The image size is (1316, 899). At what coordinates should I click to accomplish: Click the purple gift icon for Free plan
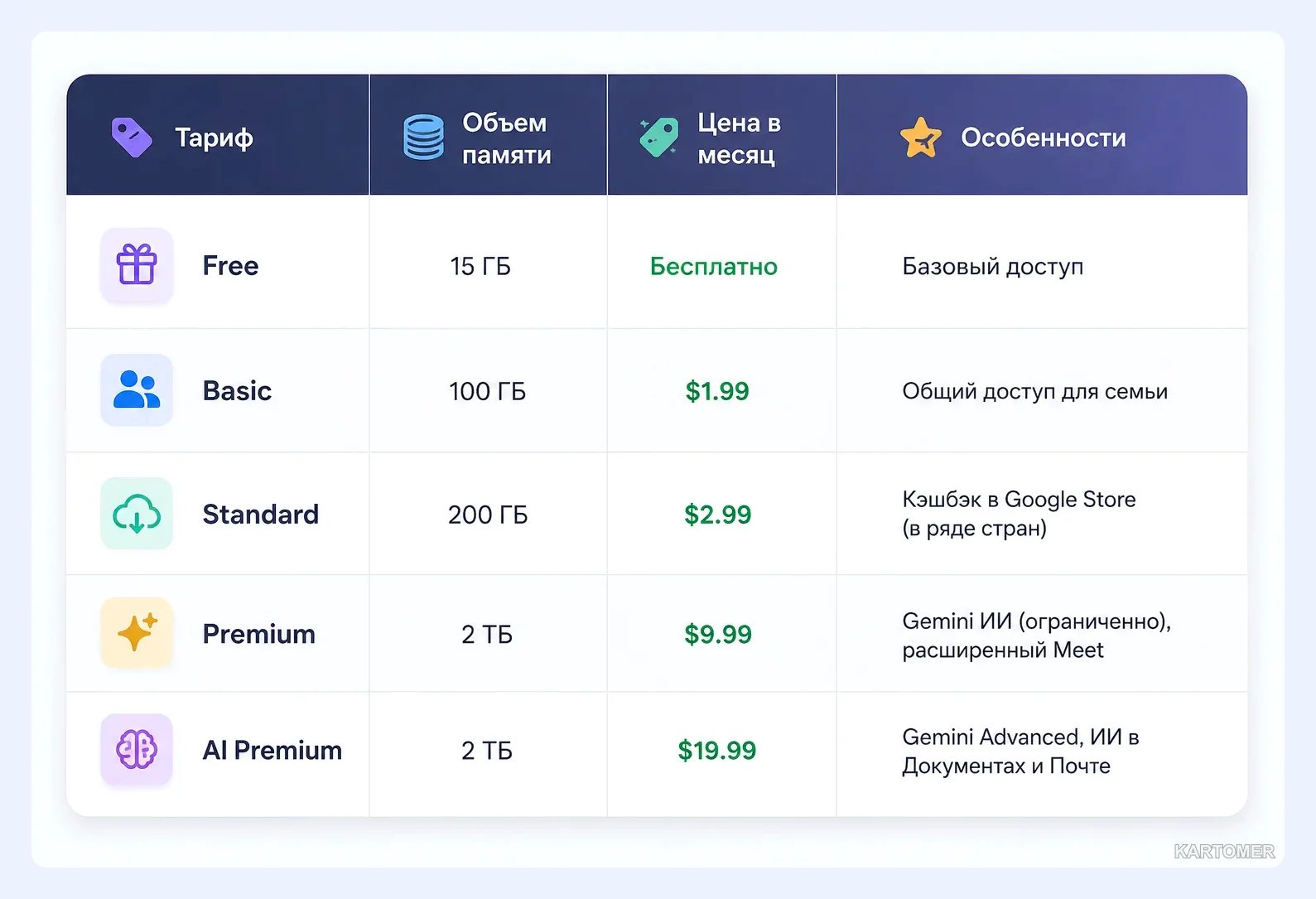[x=137, y=265]
